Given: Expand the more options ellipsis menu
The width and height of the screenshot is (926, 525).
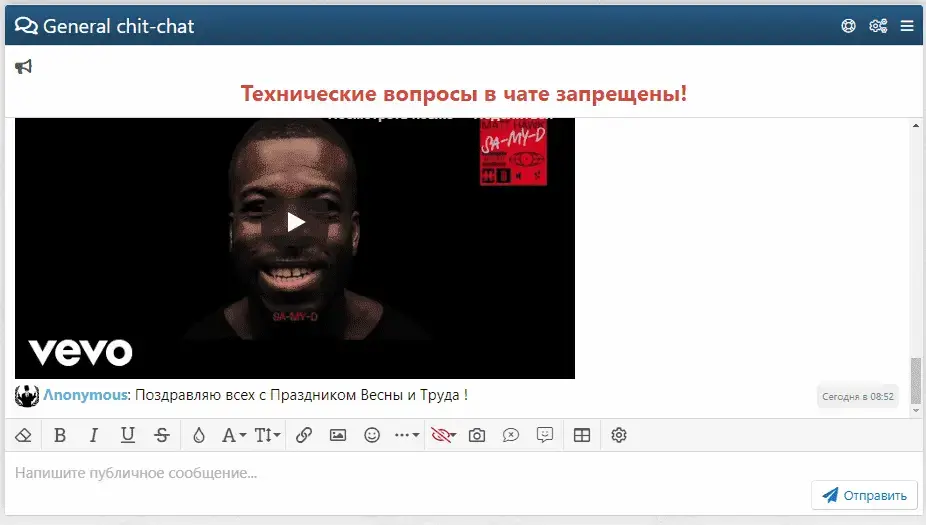Looking at the screenshot, I should [407, 436].
